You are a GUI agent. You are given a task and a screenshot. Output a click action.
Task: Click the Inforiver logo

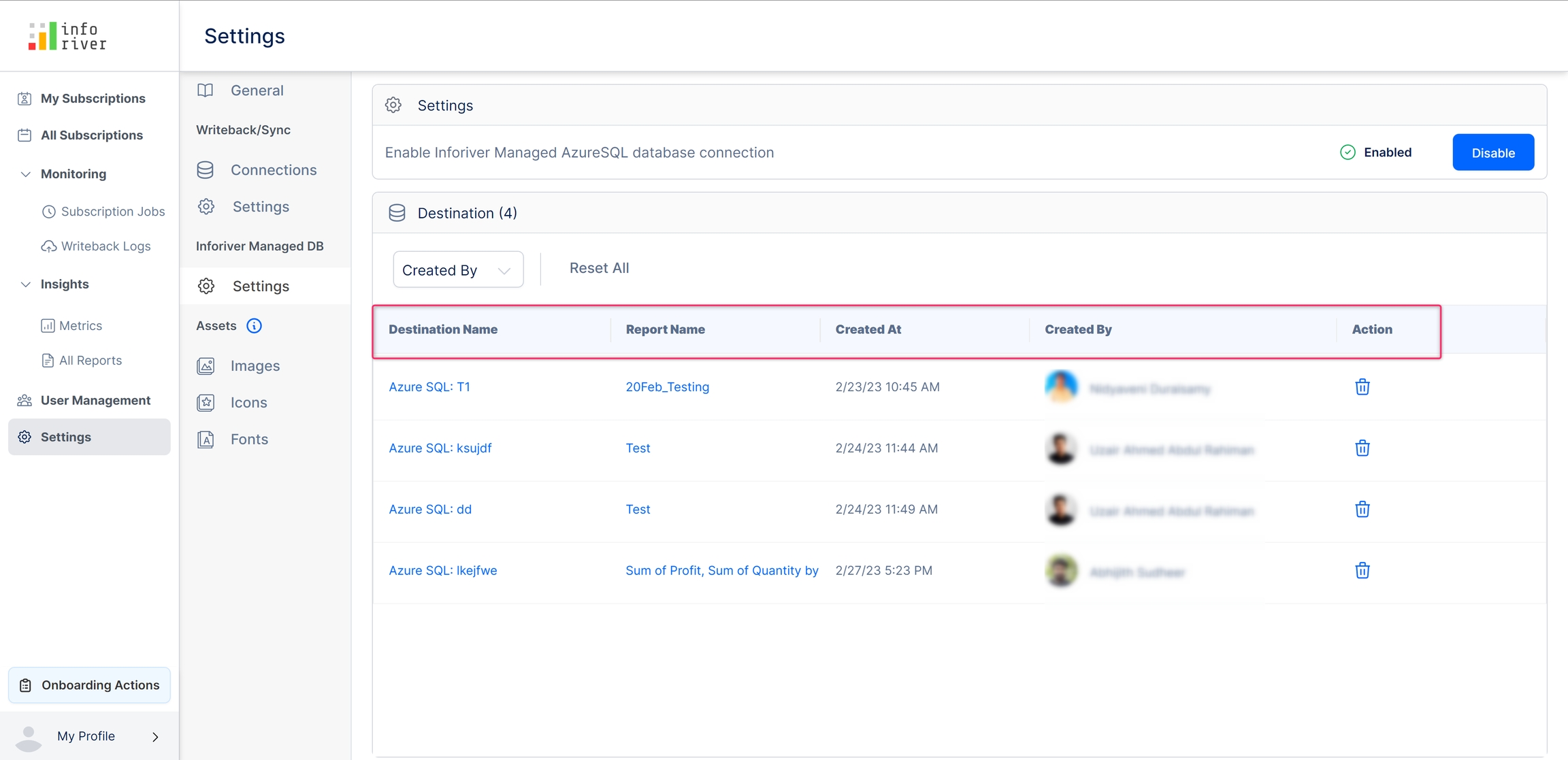coord(67,36)
